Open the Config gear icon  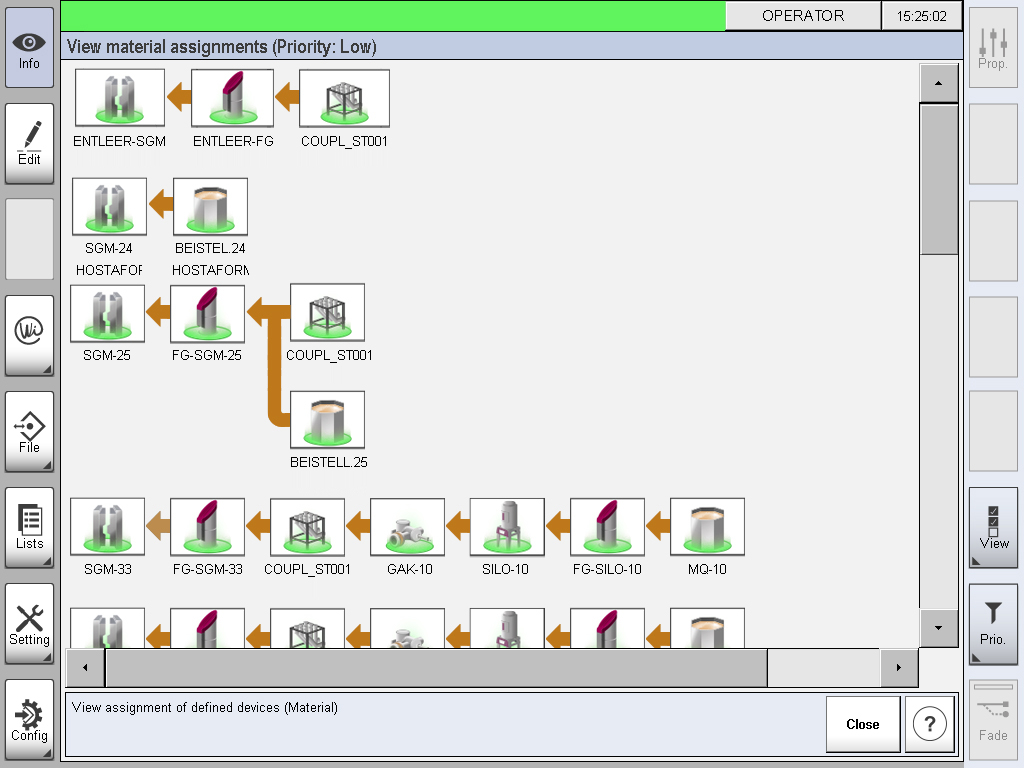pyautogui.click(x=29, y=716)
